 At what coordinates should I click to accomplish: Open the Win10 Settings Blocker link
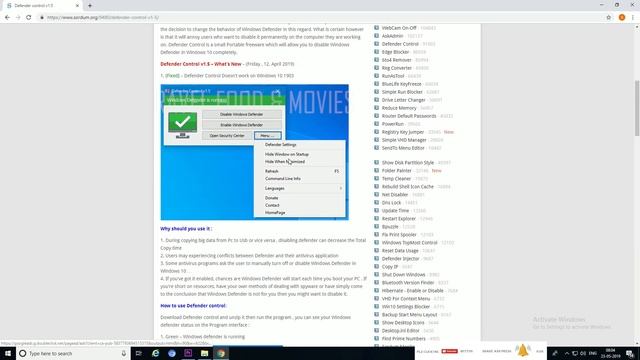point(406,307)
